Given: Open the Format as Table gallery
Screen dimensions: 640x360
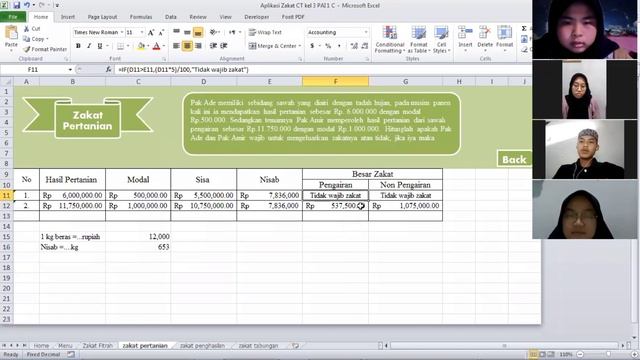Looking at the screenshot, I should point(419,39).
